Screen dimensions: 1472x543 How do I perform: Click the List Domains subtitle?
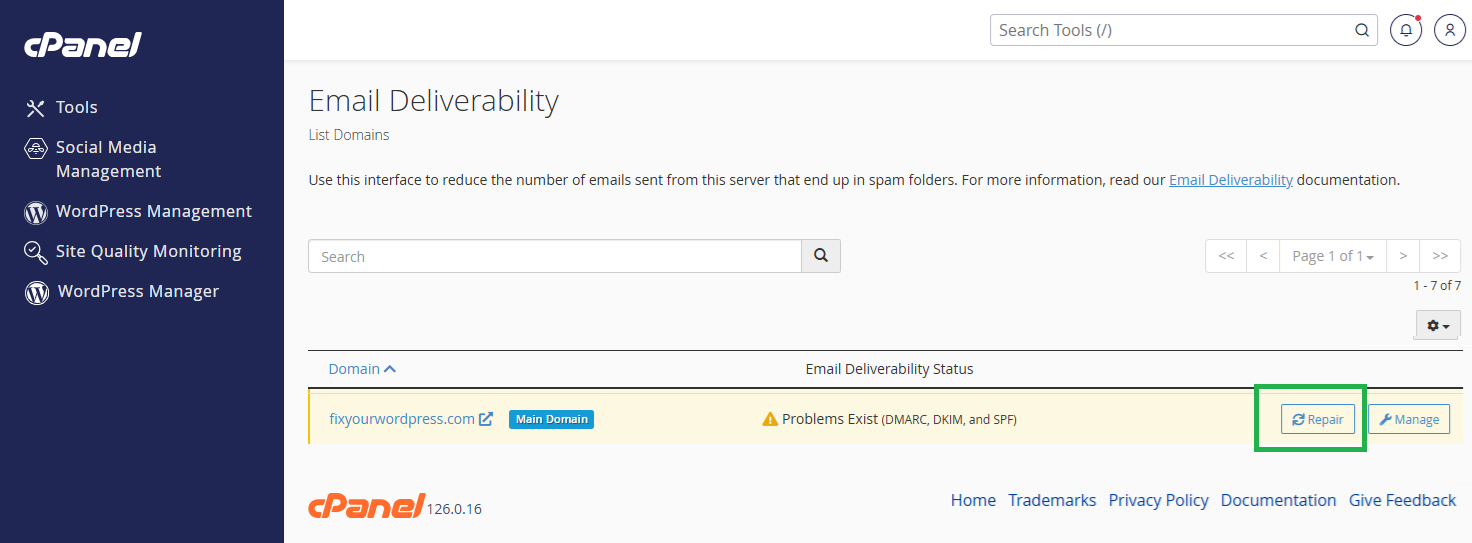point(349,134)
